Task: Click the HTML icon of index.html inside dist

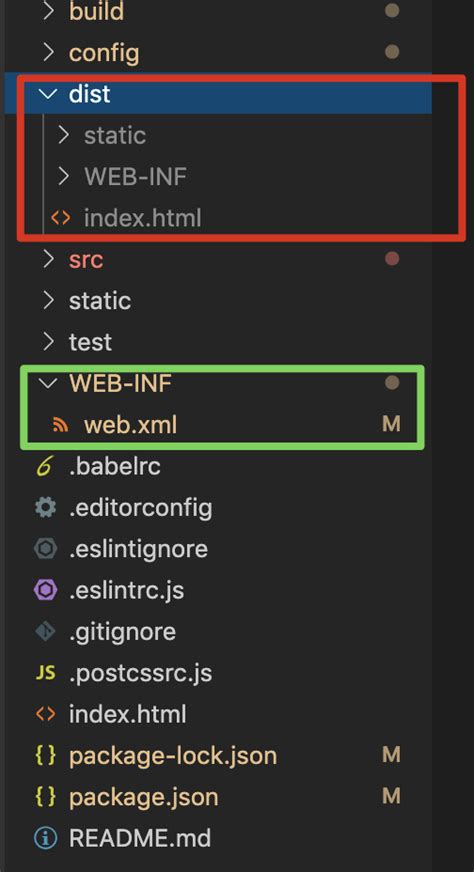Action: click(61, 218)
